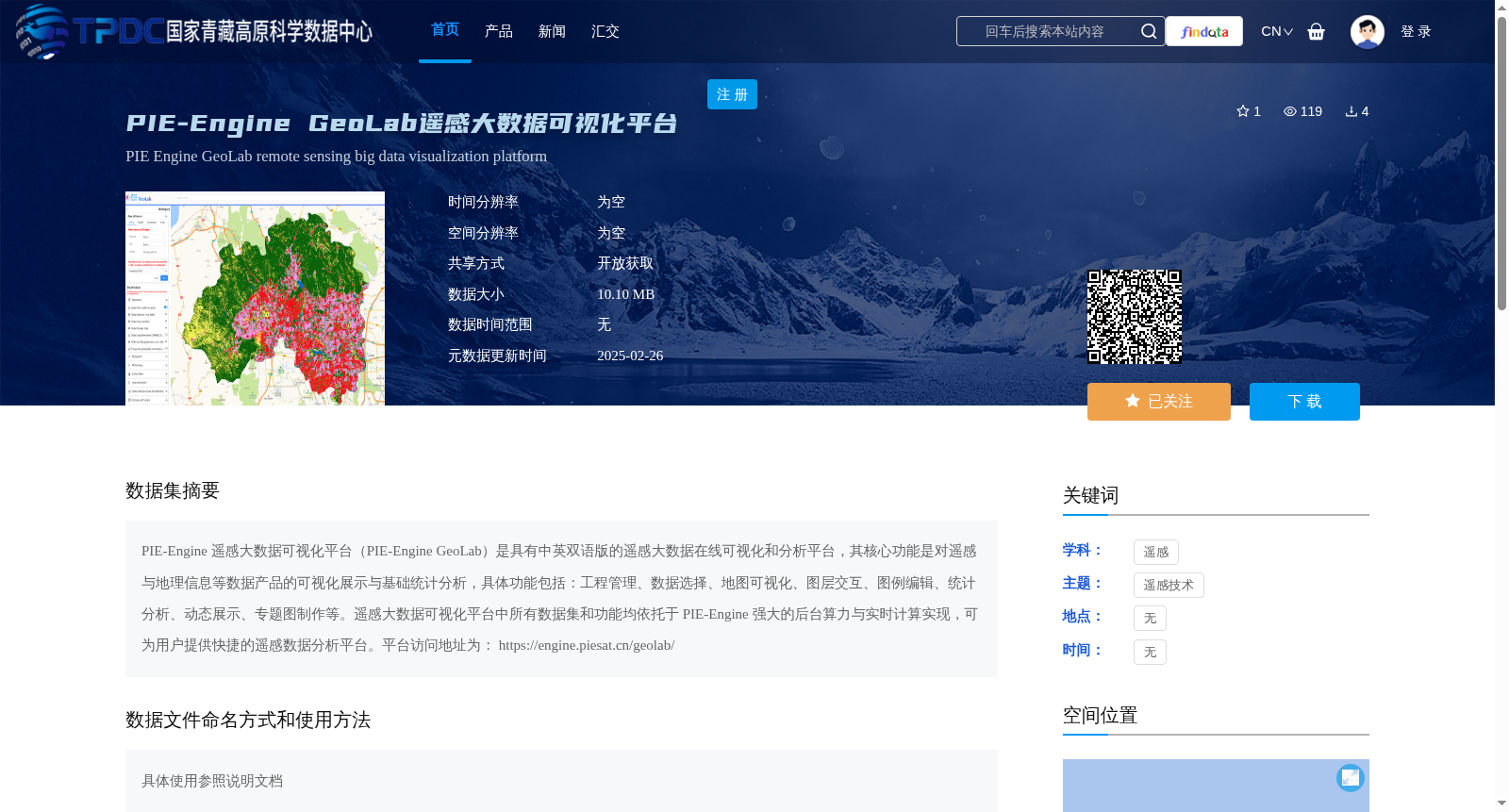Click the star favorites count icon
This screenshot has width=1509, height=812.
click(x=1243, y=111)
